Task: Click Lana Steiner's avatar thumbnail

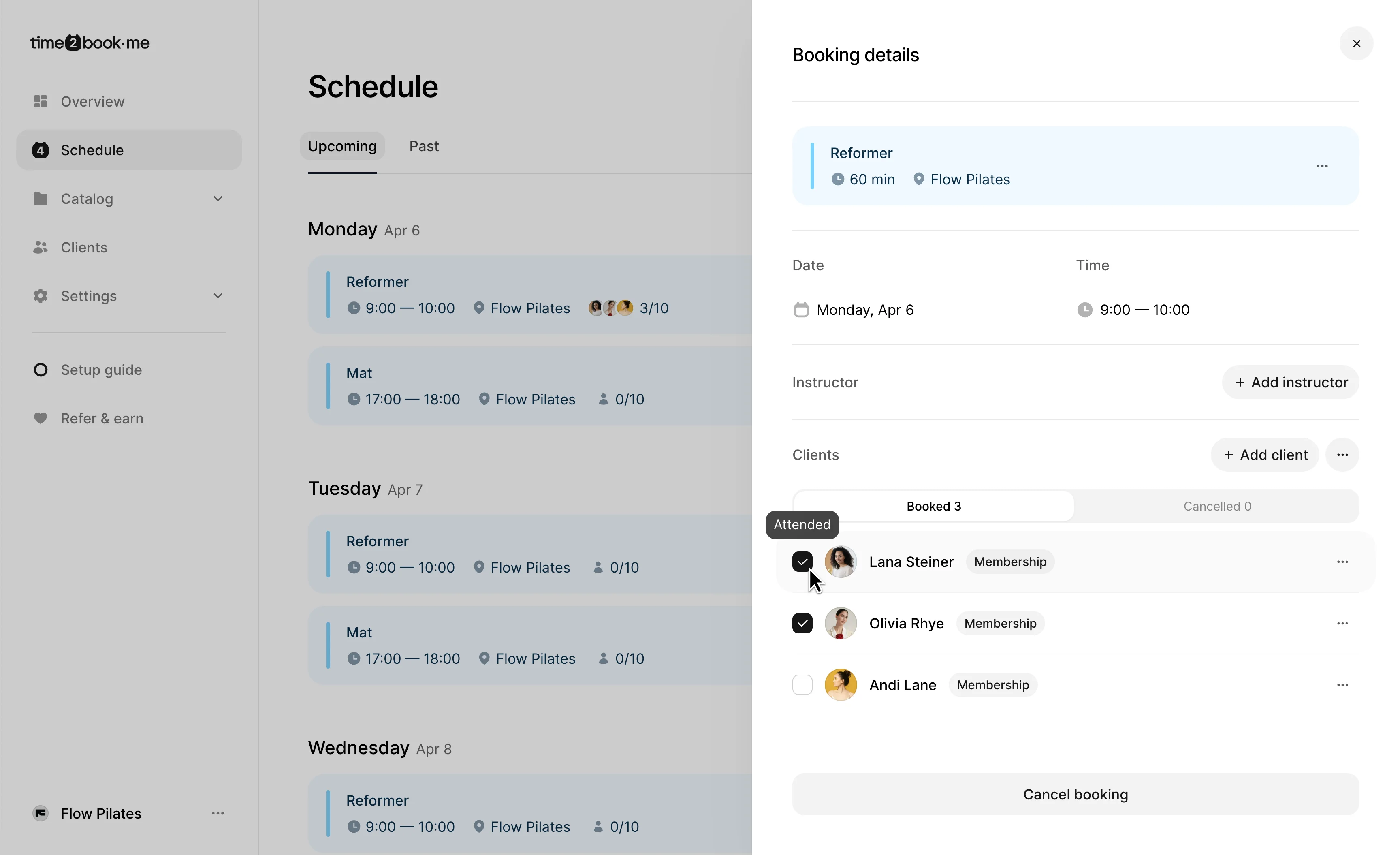Action: 840,562
